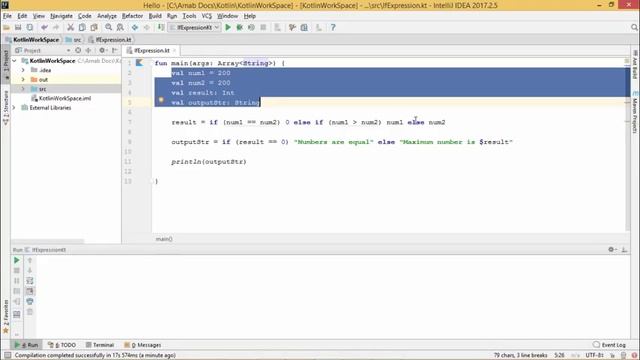Click src in the navigation breadcrumb bar
The height and width of the screenshot is (360, 640).
pyautogui.click(x=74, y=40)
